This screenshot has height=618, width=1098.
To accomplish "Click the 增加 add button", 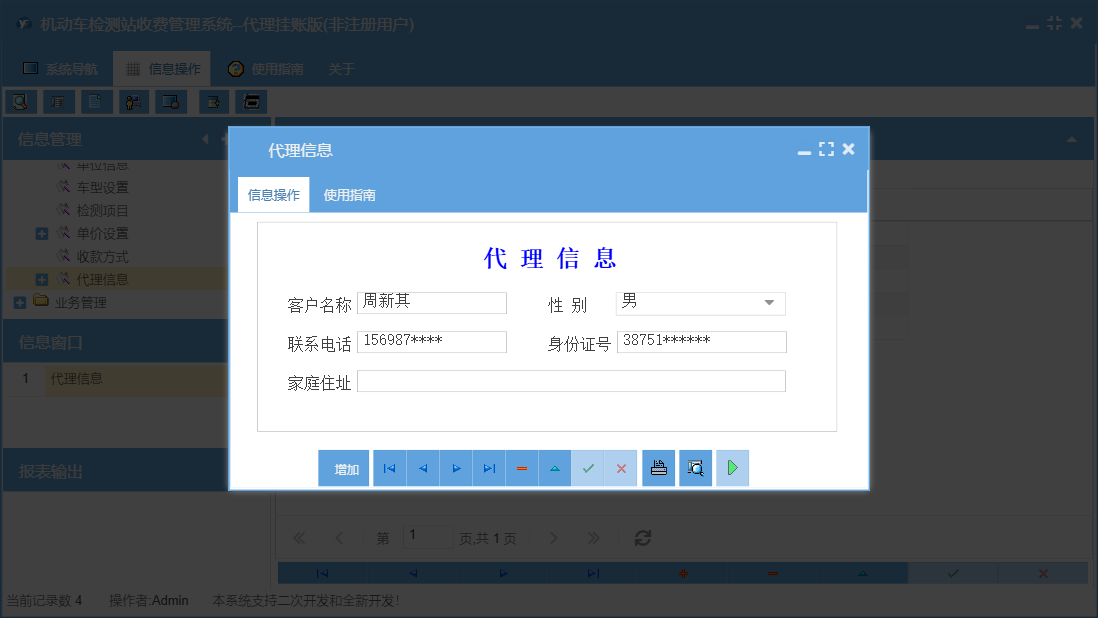I will click(x=344, y=468).
